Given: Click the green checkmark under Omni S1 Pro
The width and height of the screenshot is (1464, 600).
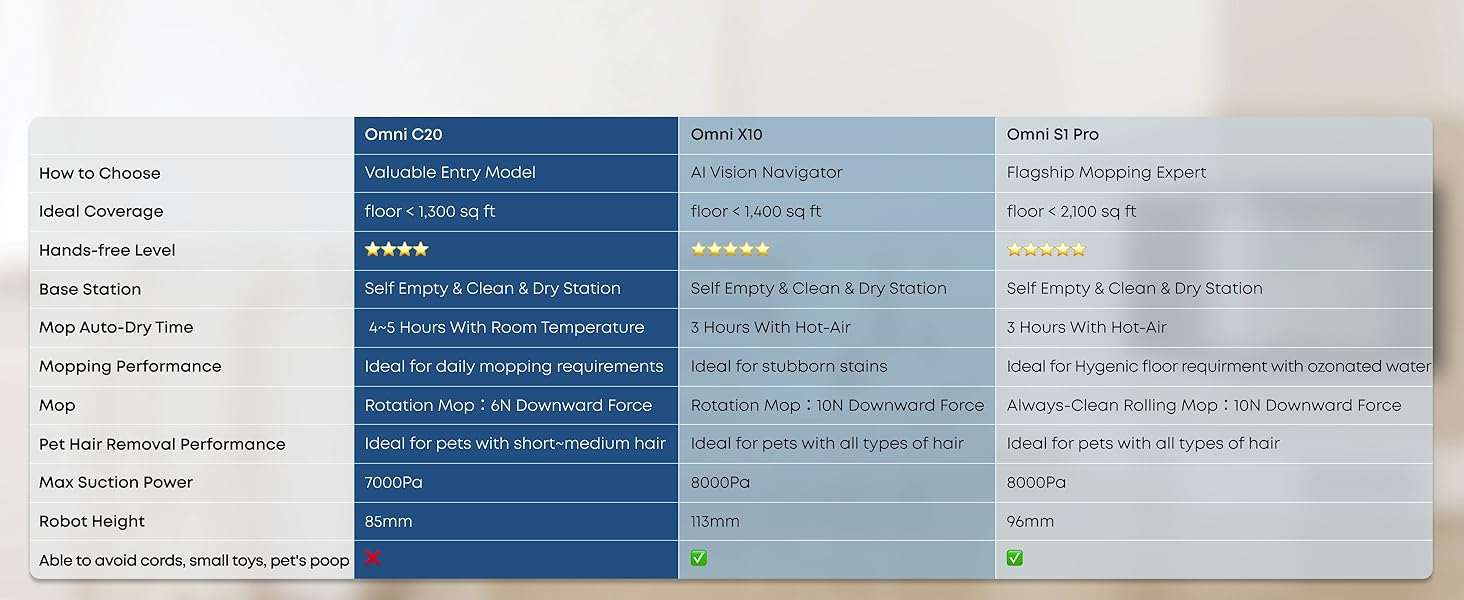Looking at the screenshot, I should click(1015, 558).
